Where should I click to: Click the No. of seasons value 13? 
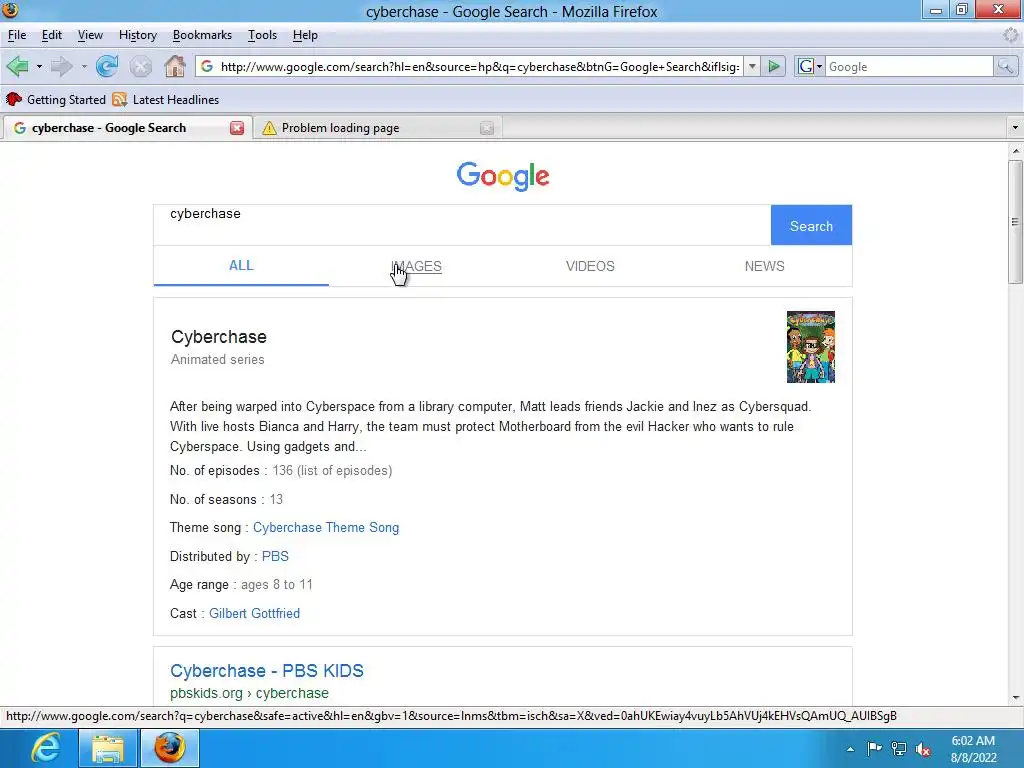pos(276,500)
